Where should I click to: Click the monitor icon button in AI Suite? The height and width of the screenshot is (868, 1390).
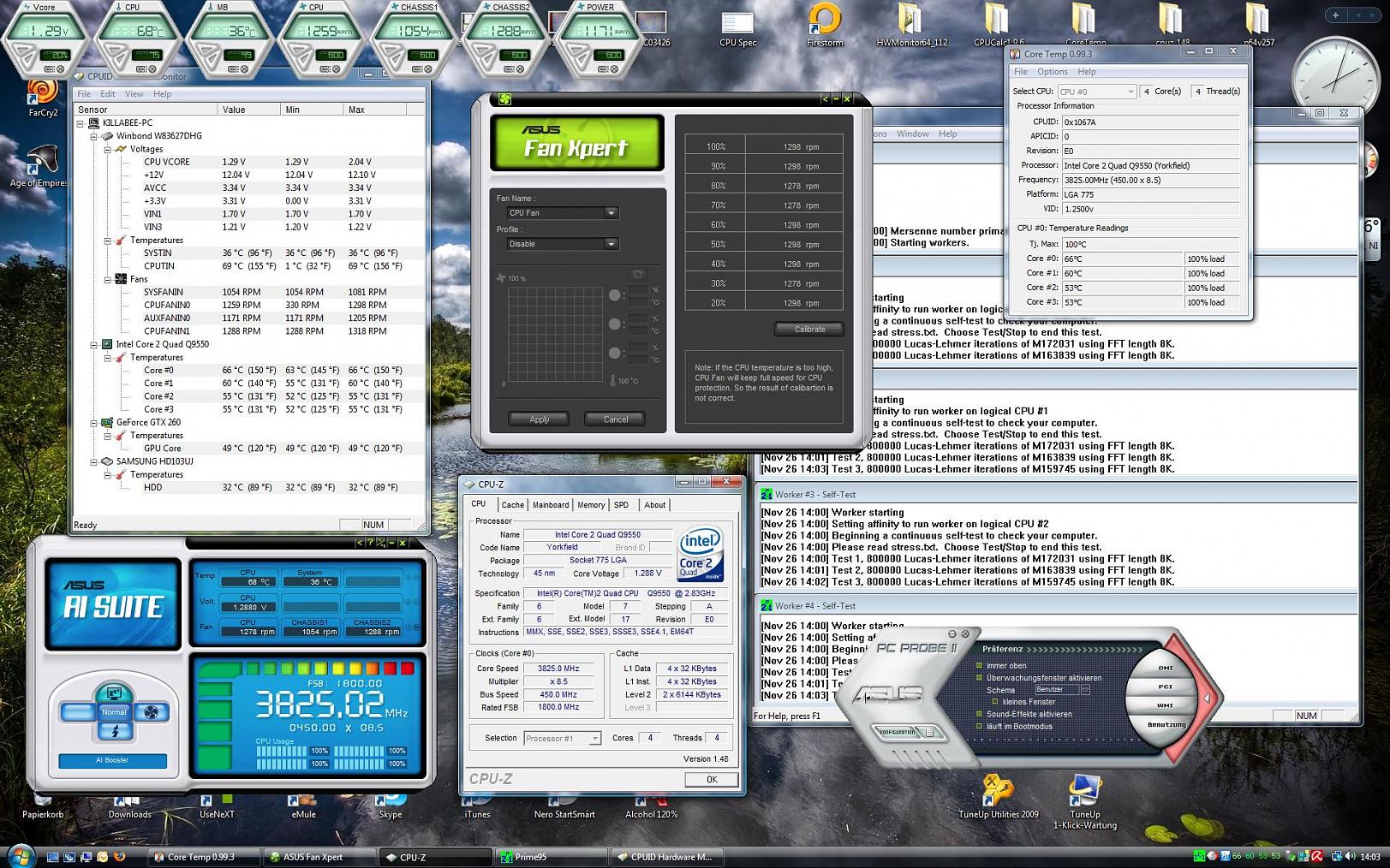pos(114,693)
